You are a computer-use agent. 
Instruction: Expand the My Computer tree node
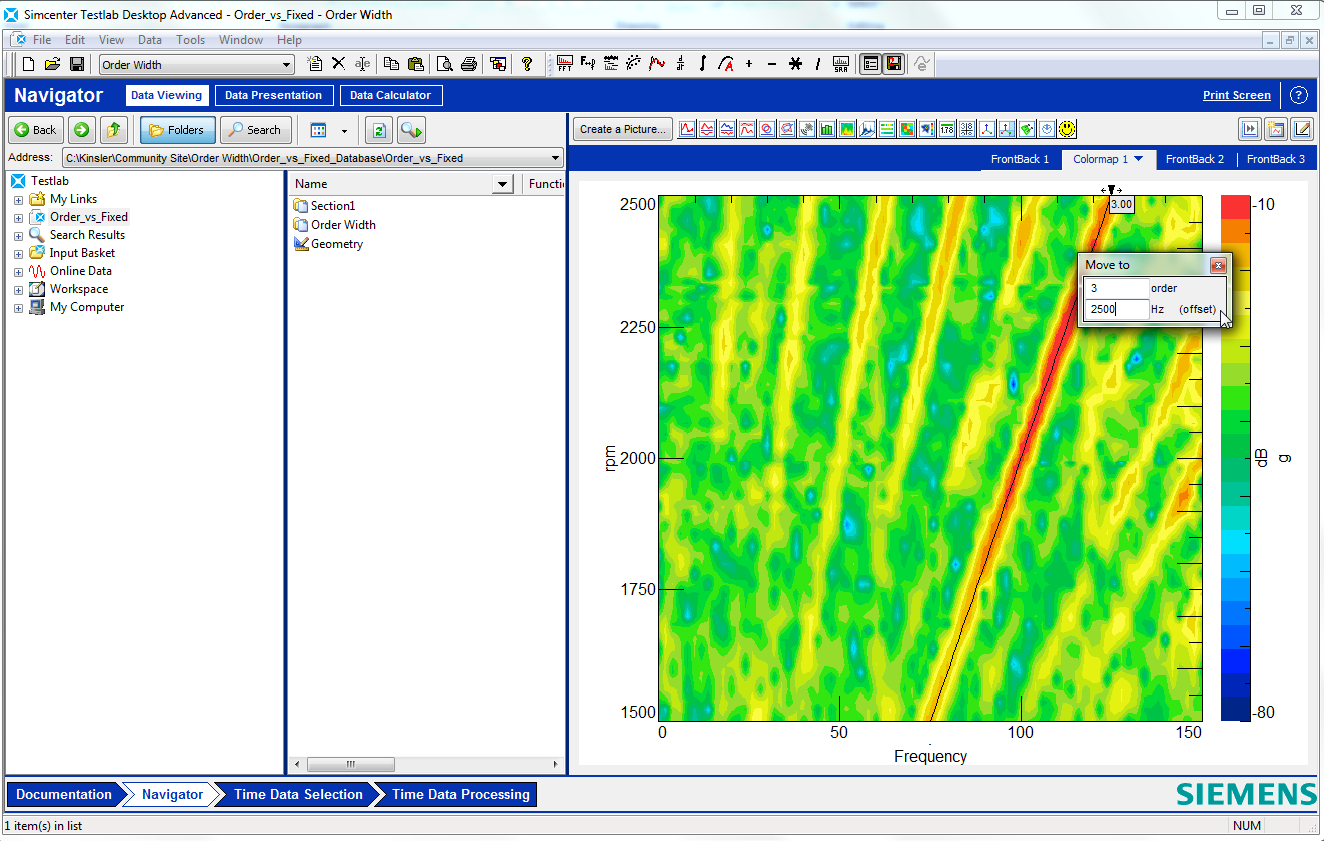pos(18,308)
